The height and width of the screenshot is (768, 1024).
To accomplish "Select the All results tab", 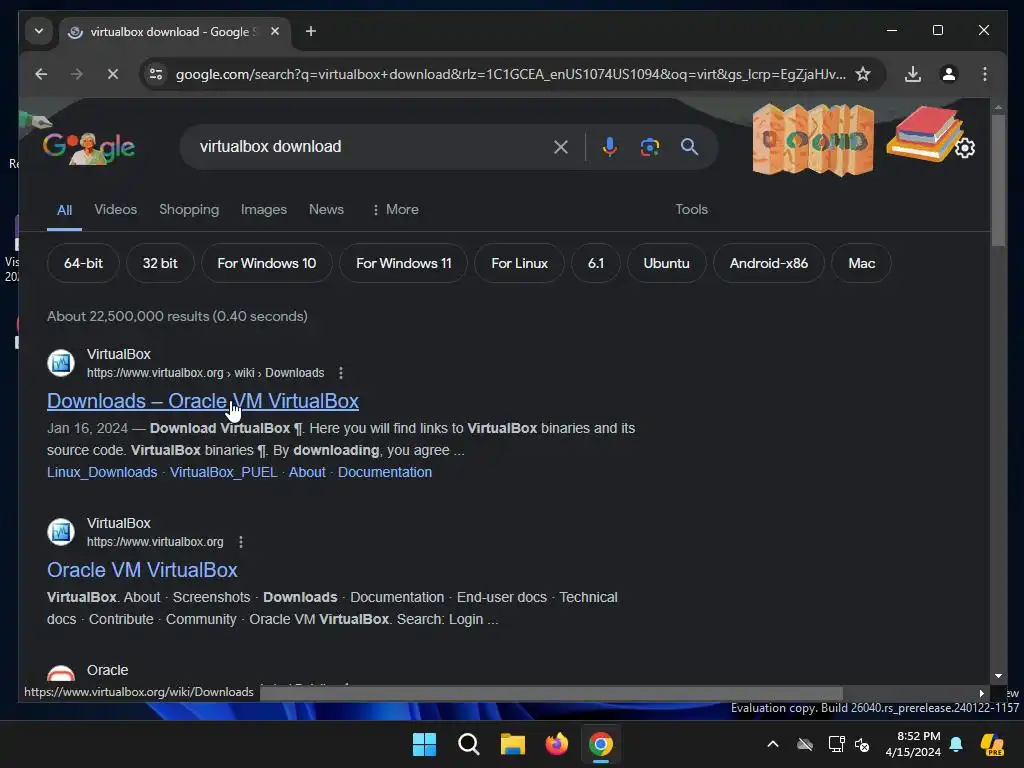I will click(x=64, y=210).
